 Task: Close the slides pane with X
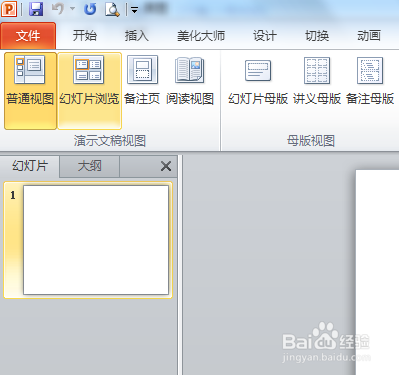pos(166,166)
